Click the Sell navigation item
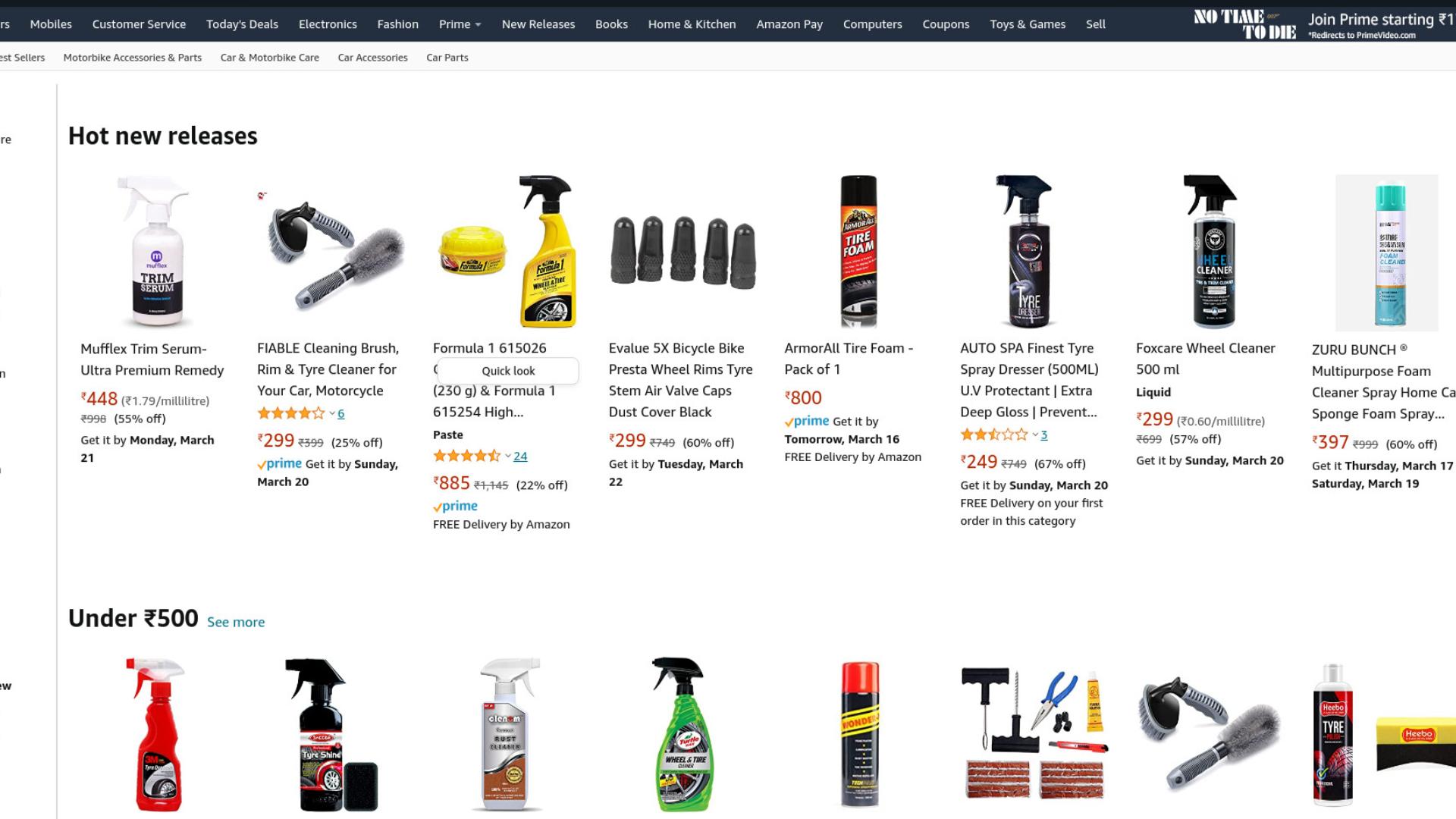The height and width of the screenshot is (819, 1456). [1095, 24]
